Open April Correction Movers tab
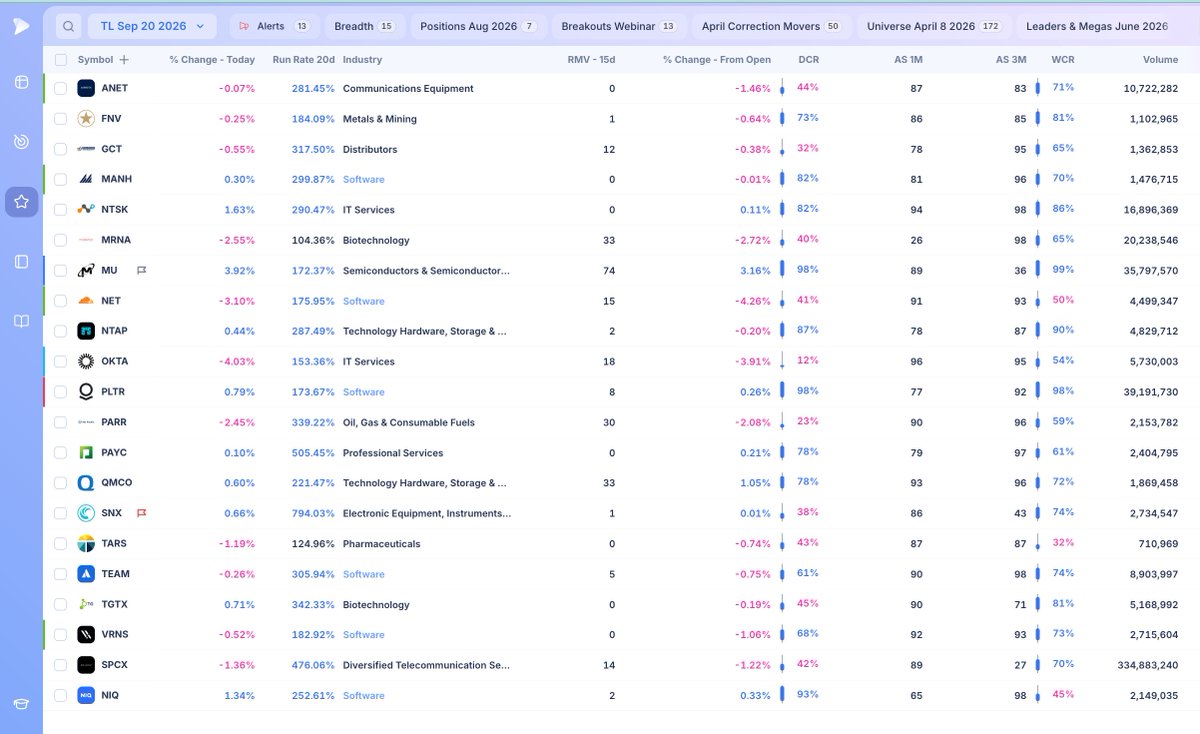Image resolution: width=1200 pixels, height=734 pixels. tap(771, 26)
